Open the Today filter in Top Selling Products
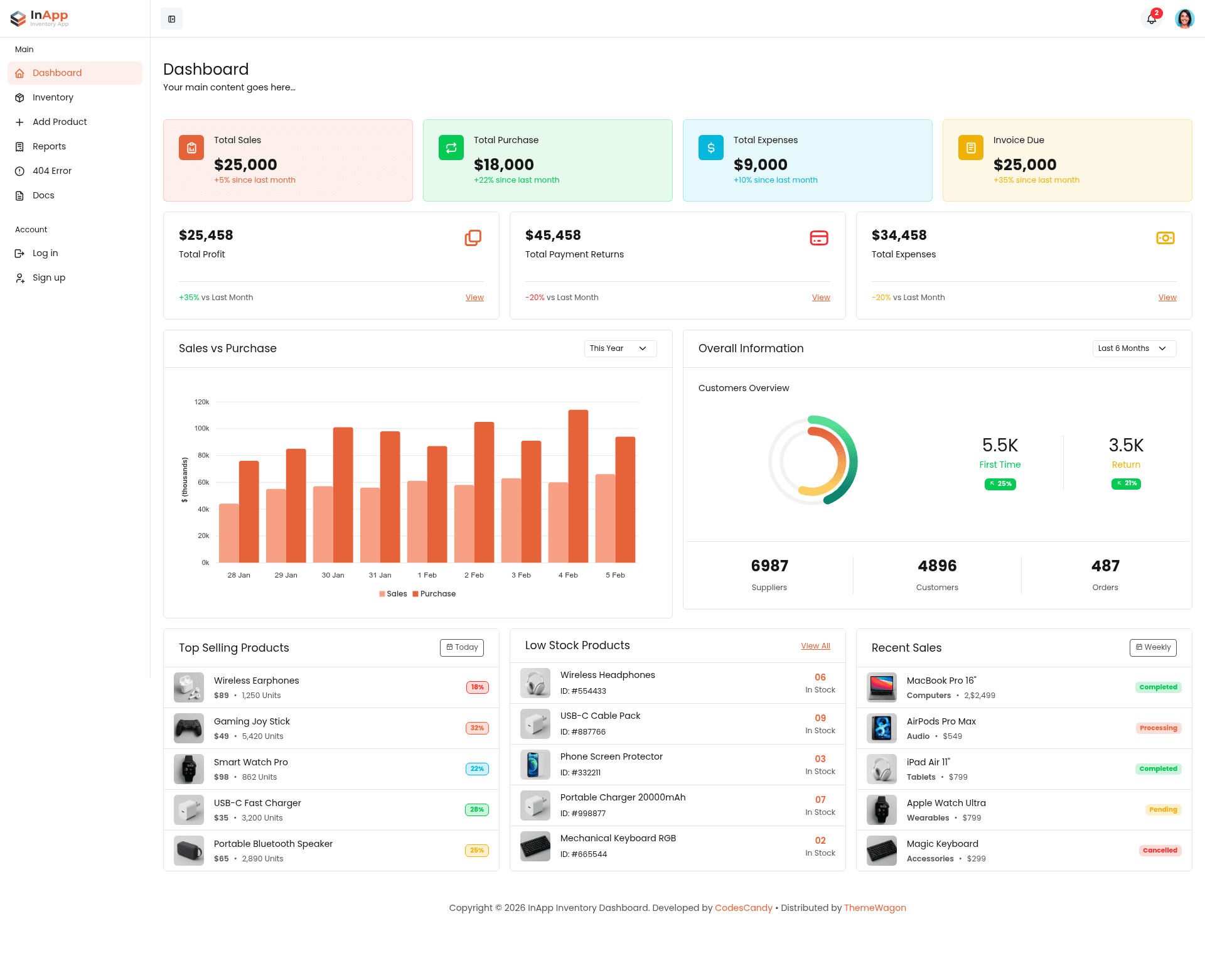Screen dimensions: 1205x980 [462, 647]
